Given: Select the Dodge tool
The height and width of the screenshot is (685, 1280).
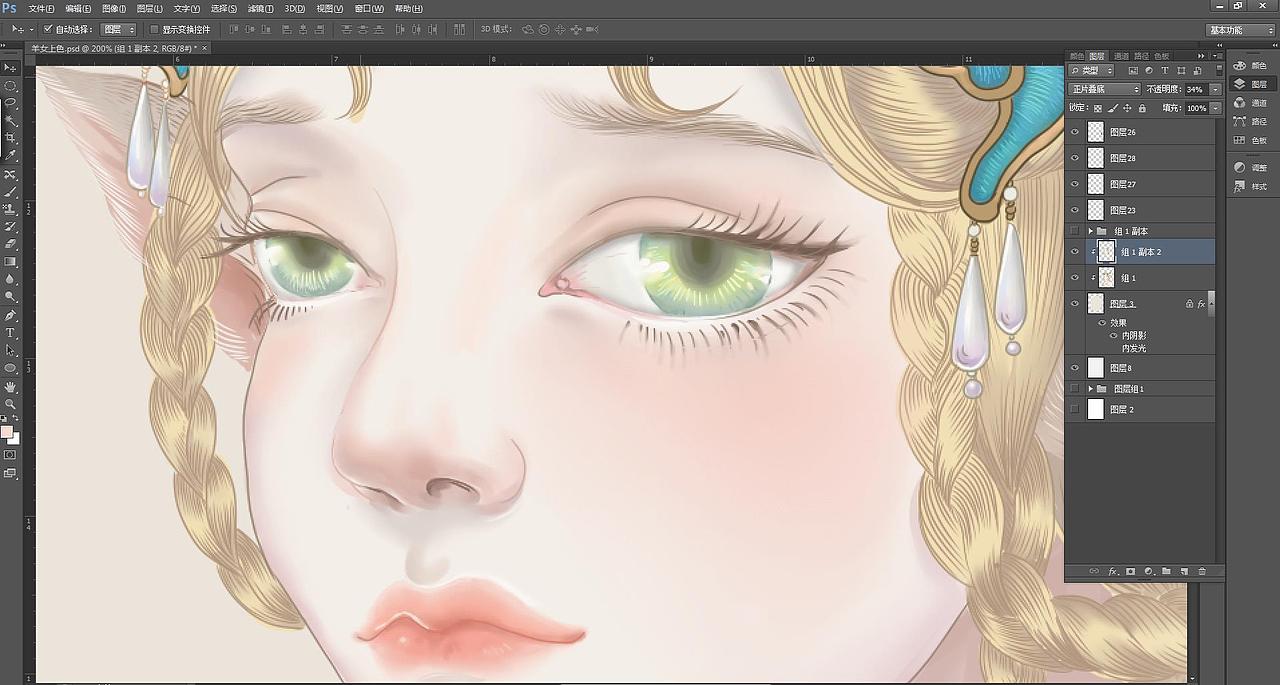Looking at the screenshot, I should (10, 296).
